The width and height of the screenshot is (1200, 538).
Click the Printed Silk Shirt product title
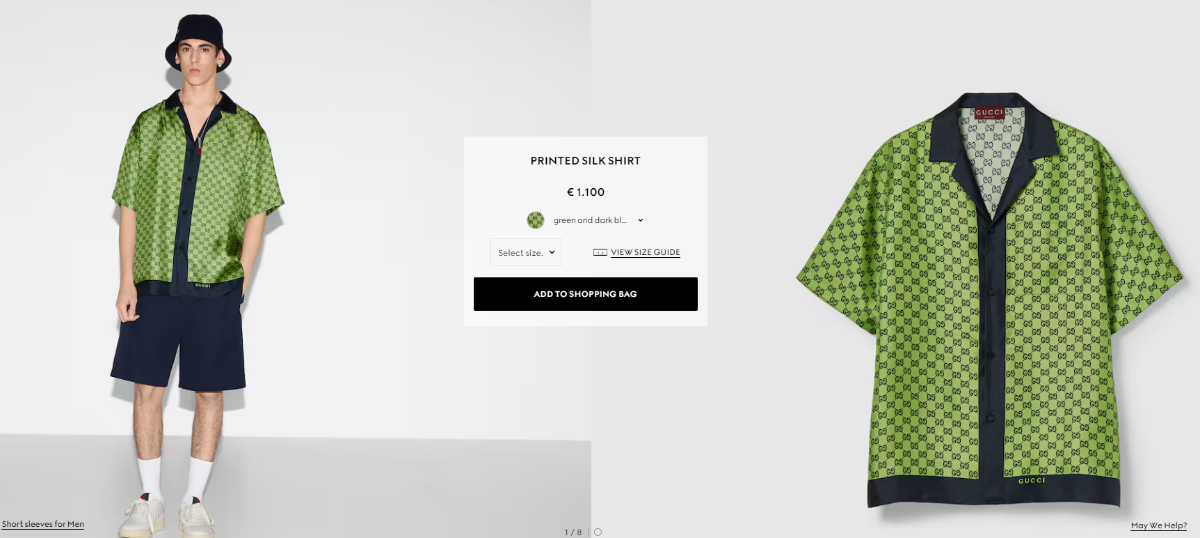point(586,161)
